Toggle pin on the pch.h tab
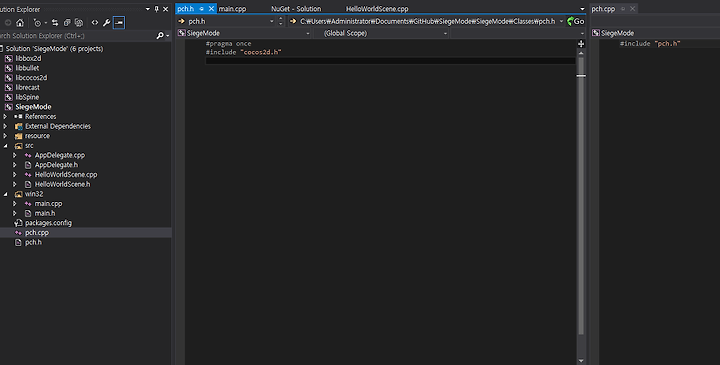Viewport: 720px width, 365px height. tap(202, 9)
